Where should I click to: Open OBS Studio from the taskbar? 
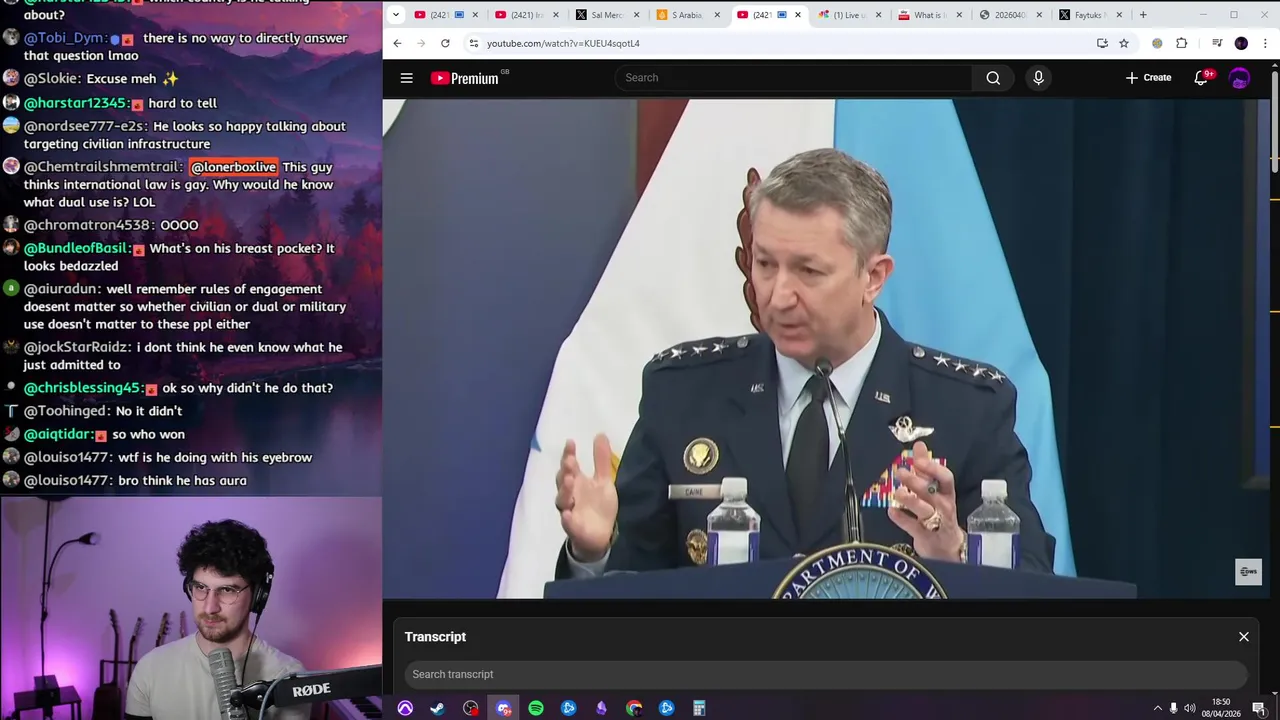coord(471,709)
